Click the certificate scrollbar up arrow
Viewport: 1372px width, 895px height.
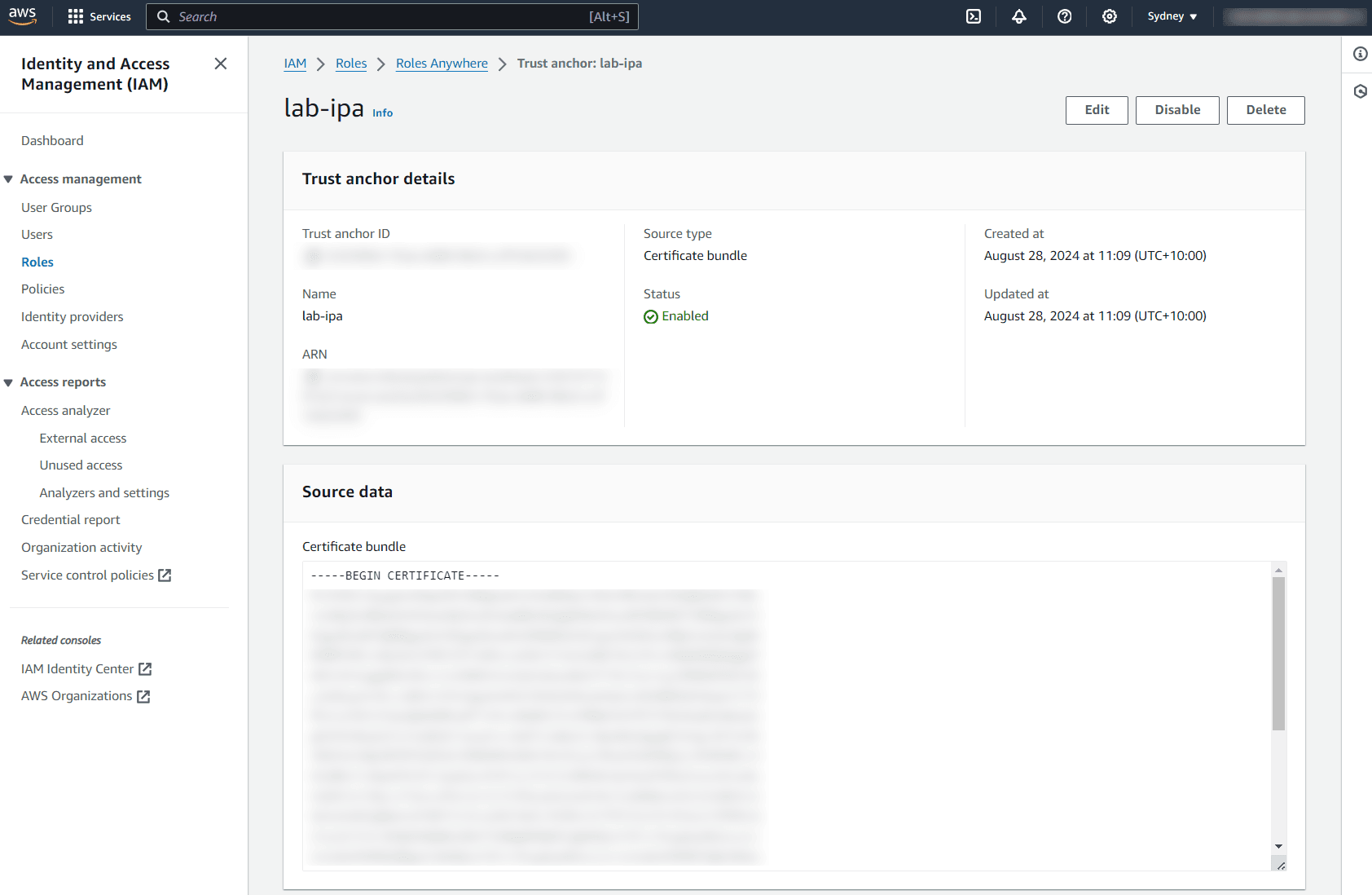[x=1278, y=570]
